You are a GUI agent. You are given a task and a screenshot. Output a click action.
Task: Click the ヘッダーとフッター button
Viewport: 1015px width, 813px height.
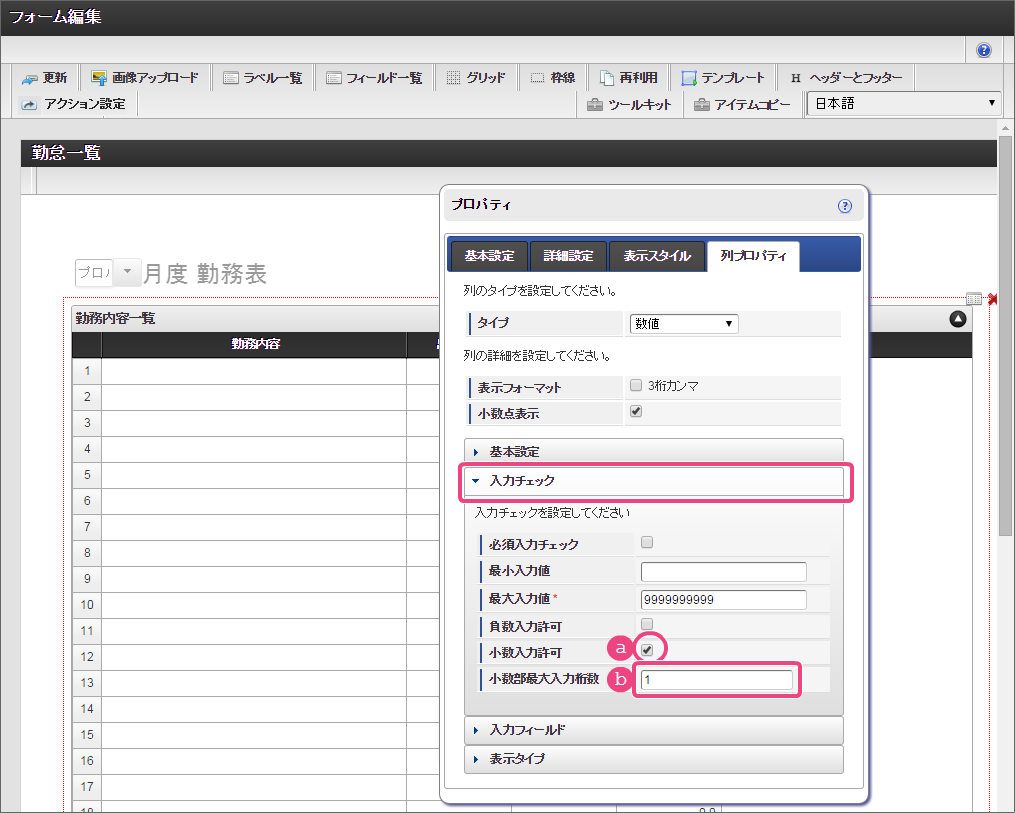tap(845, 78)
